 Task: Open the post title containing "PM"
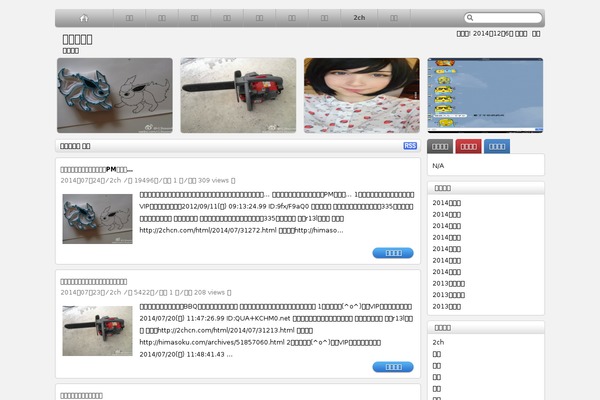click(x=96, y=170)
